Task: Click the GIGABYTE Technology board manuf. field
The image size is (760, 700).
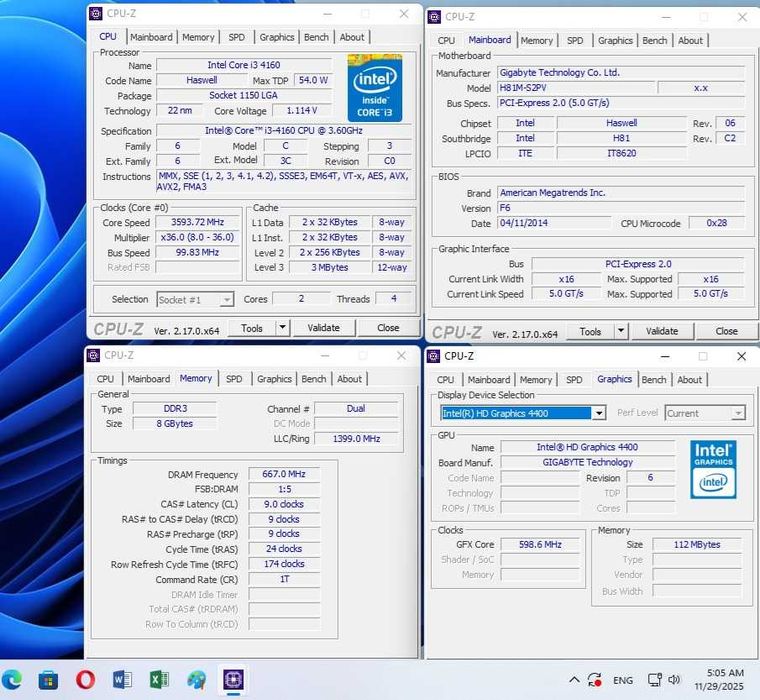Action: point(588,462)
